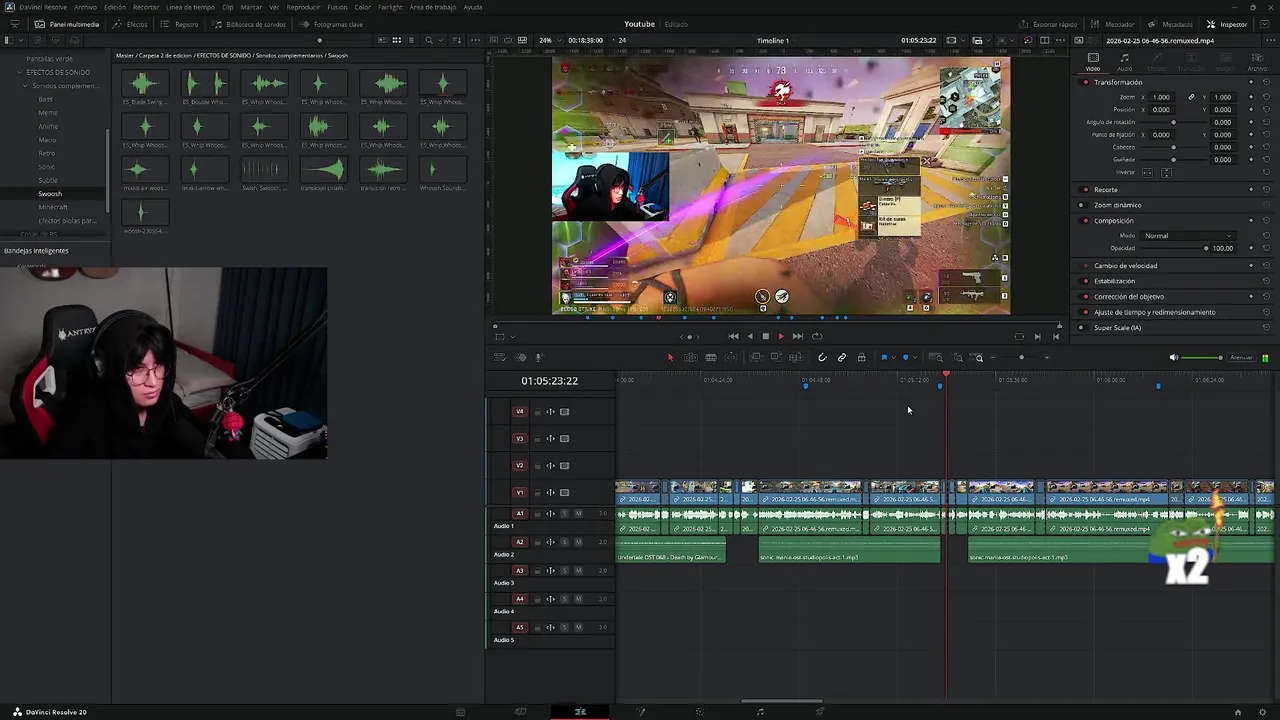The height and width of the screenshot is (720, 1280).
Task: Jump to first frame transport button
Action: 733,336
